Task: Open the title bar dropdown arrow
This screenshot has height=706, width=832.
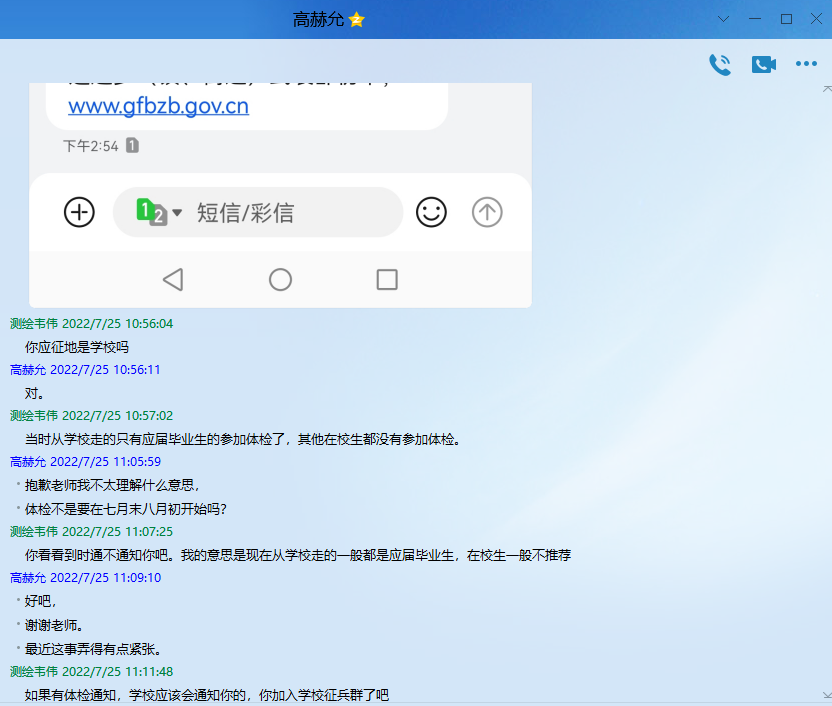Action: [x=724, y=19]
